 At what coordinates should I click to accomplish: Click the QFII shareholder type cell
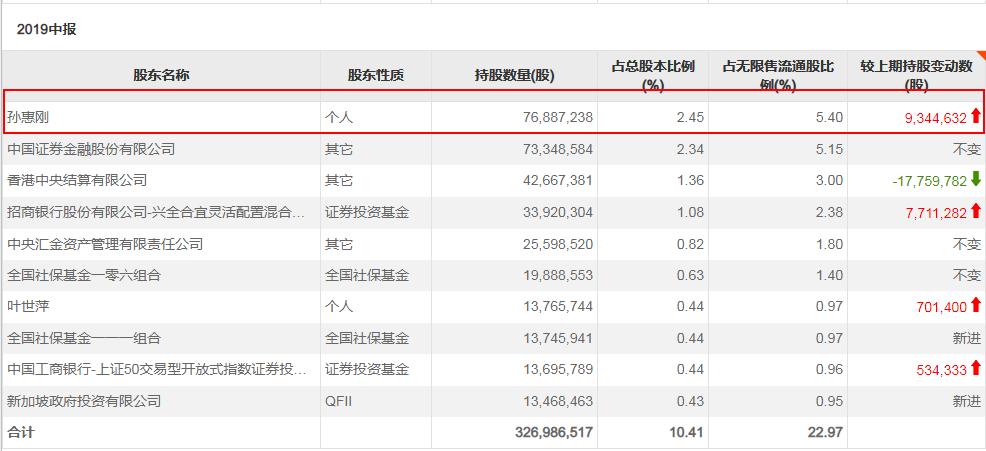(340, 401)
